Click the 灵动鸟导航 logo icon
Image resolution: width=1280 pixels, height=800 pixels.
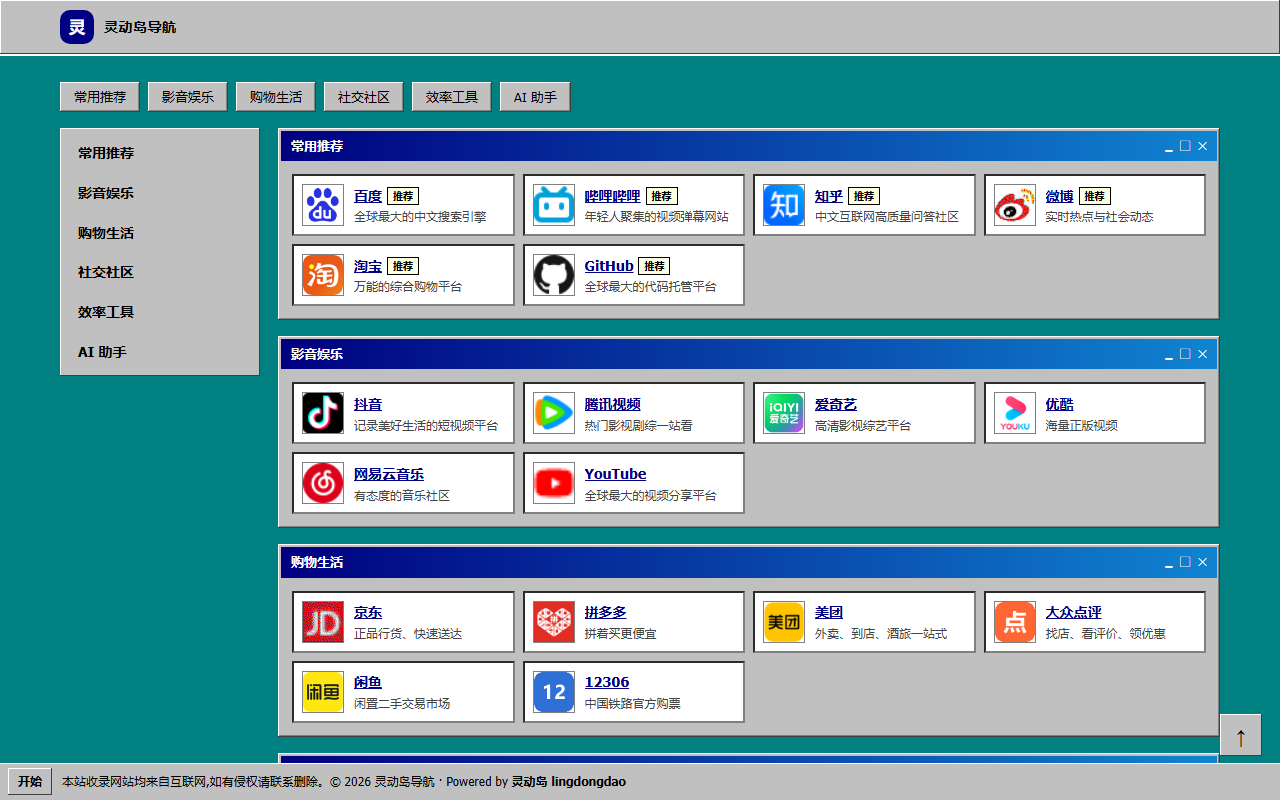click(x=77, y=27)
